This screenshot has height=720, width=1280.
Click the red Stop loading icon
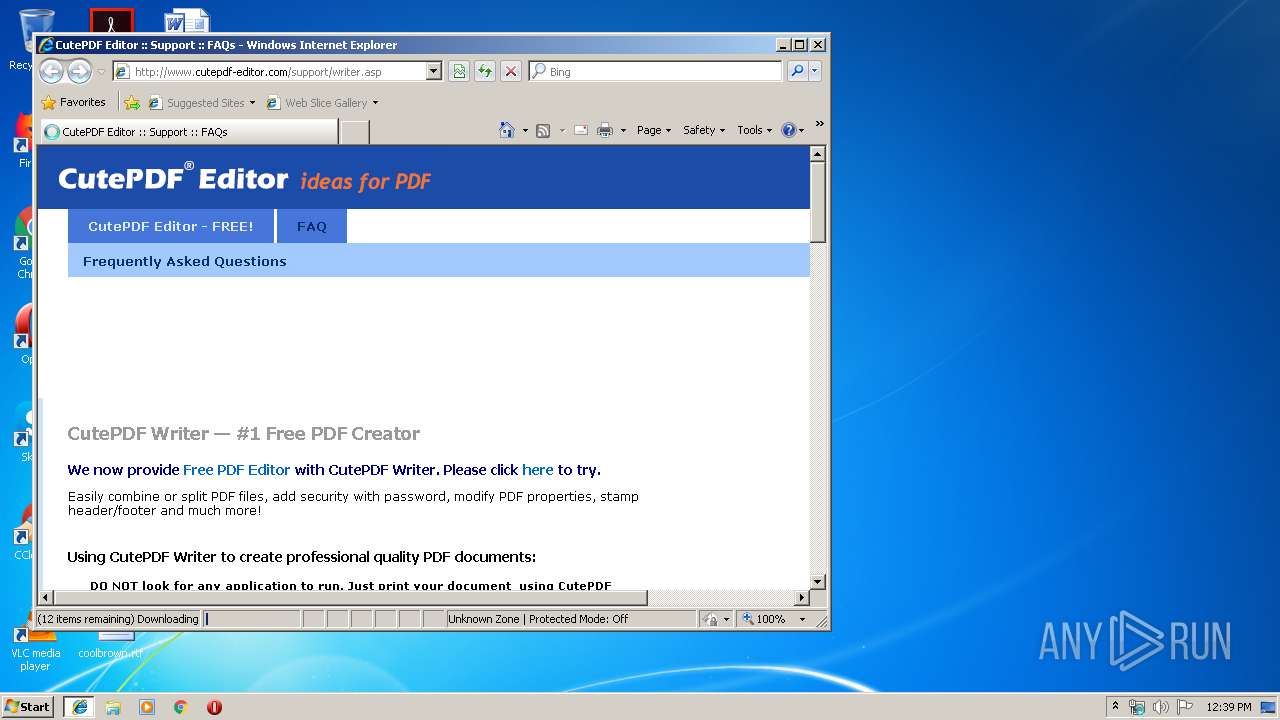pyautogui.click(x=511, y=71)
